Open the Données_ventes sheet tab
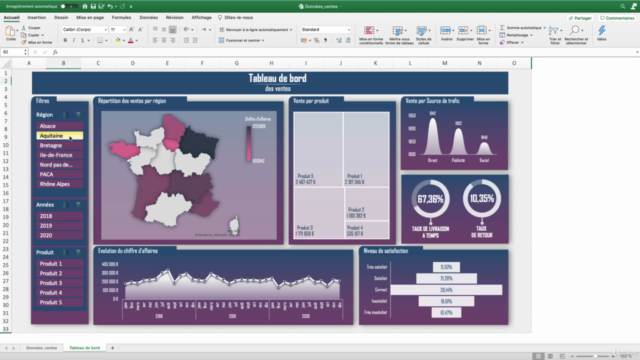This screenshot has height=360, width=640. click(41, 348)
